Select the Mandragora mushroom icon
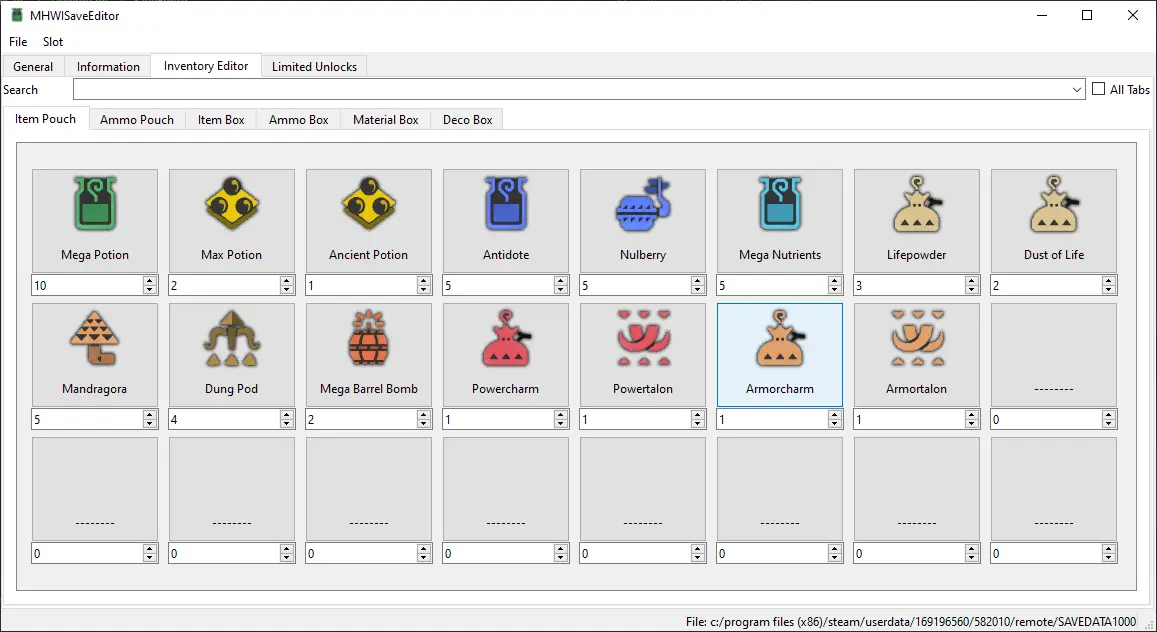Screen dimensions: 1157x632 point(94,337)
